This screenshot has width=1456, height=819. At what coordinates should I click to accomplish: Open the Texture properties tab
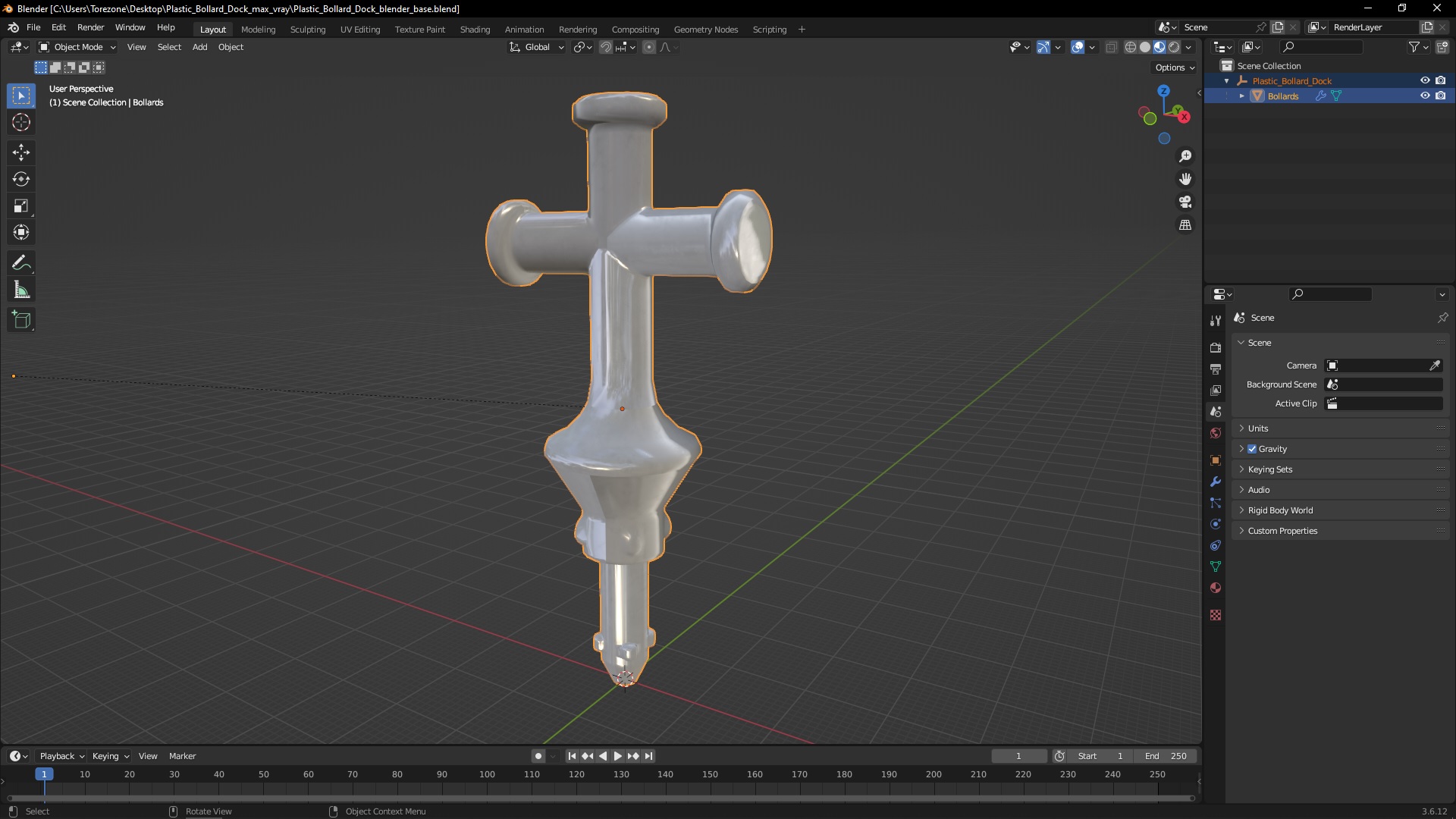(x=1216, y=615)
